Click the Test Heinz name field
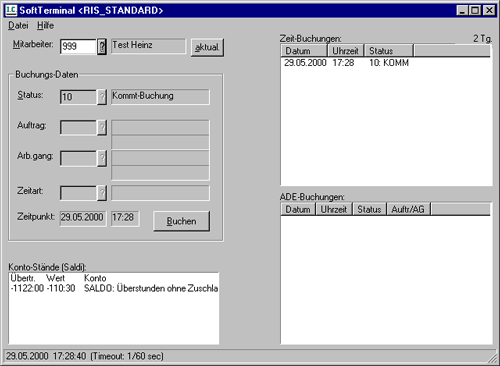Screen dimensions: 500x366 click(x=148, y=46)
